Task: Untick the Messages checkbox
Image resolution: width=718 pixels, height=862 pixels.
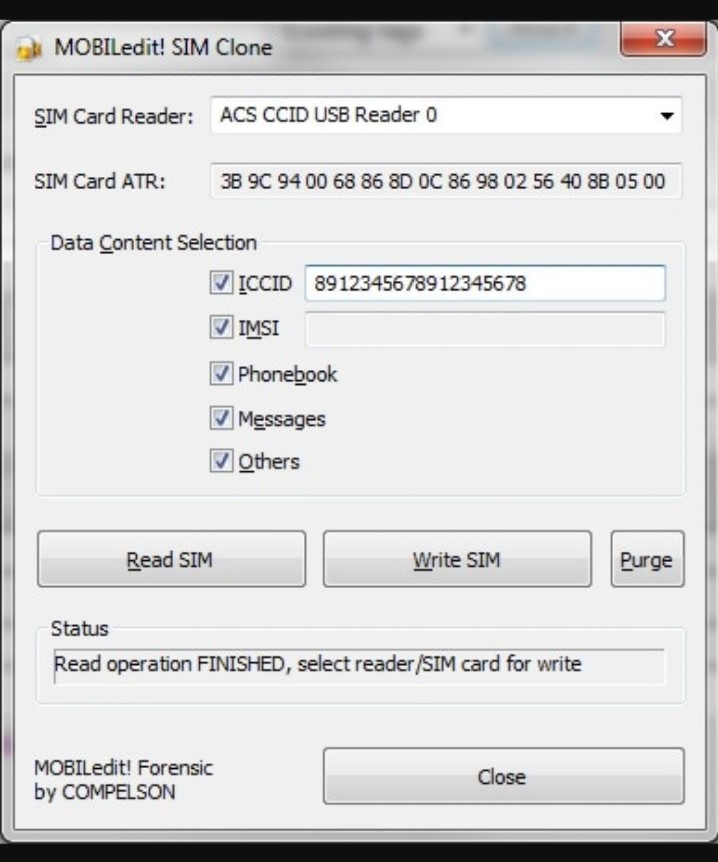Action: point(221,418)
